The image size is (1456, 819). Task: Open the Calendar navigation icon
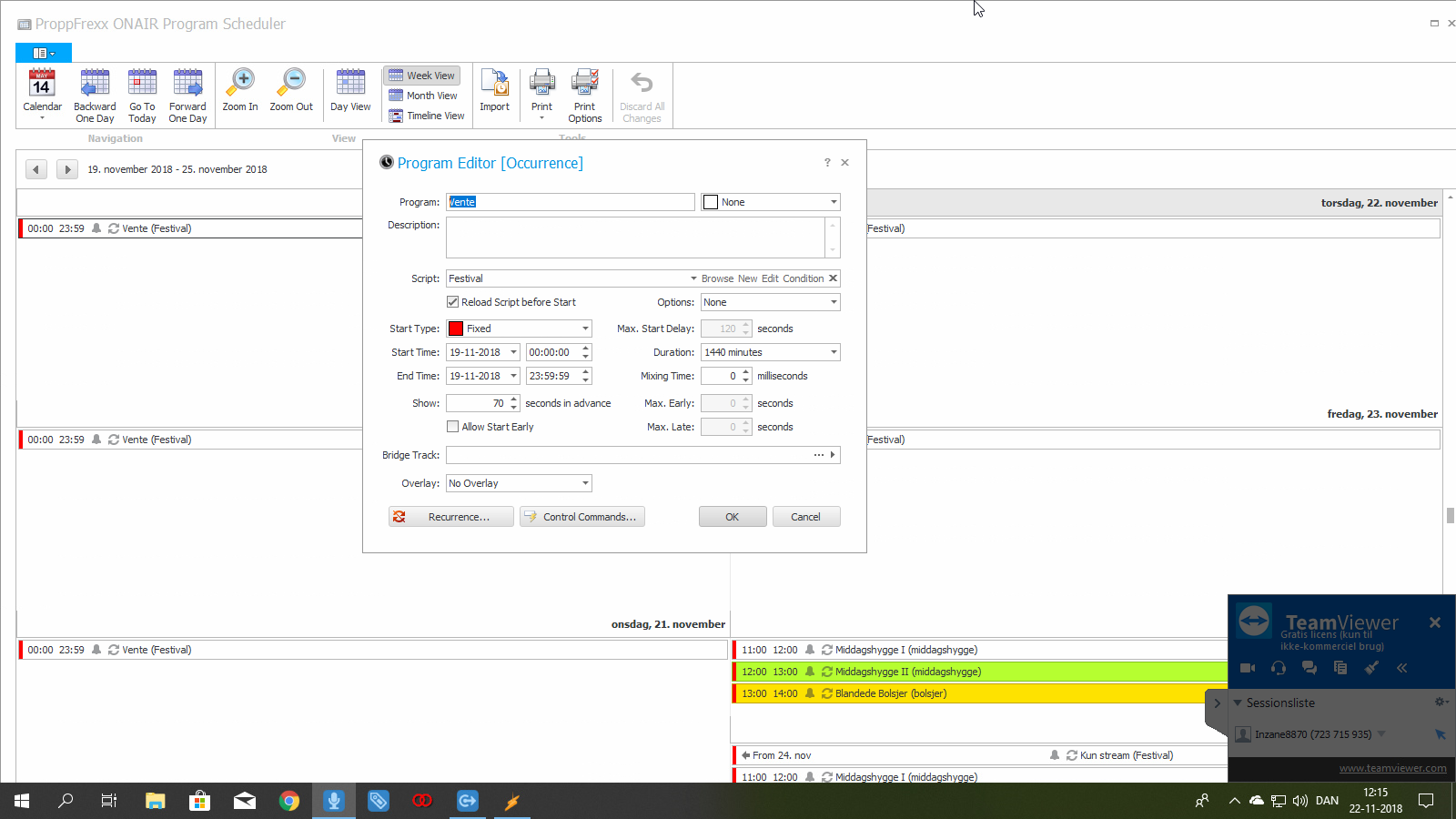pos(42,95)
